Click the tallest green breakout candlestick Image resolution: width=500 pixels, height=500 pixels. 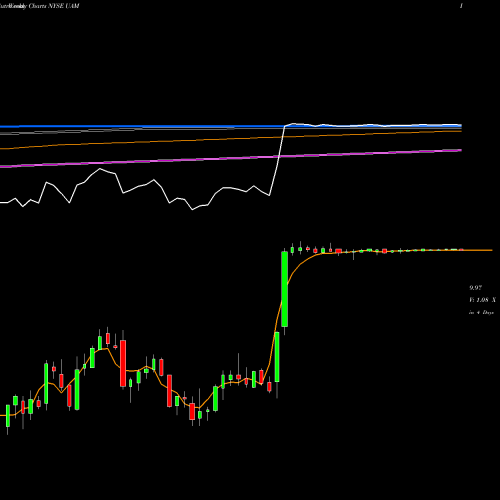click(285, 289)
